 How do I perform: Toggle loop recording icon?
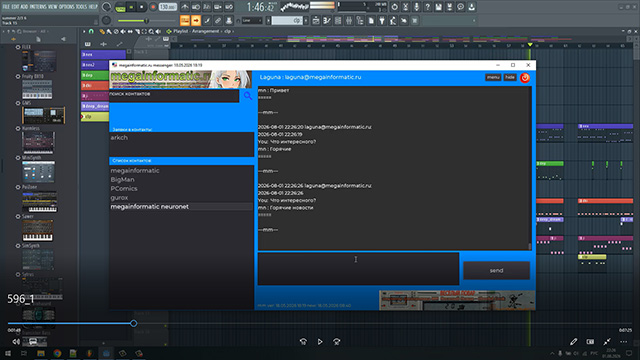229,7
